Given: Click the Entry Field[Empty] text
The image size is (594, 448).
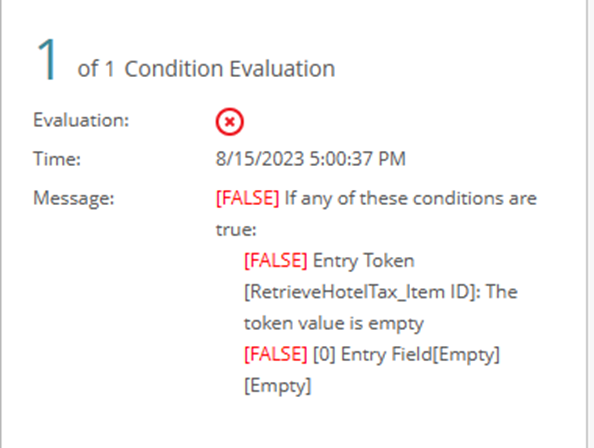Looking at the screenshot, I should click(420, 354).
